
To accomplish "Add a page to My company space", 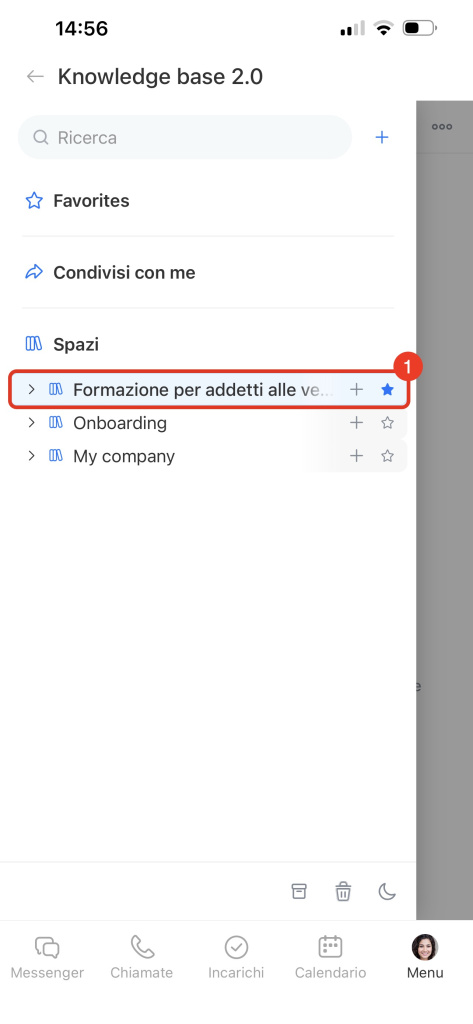I will 356,456.
